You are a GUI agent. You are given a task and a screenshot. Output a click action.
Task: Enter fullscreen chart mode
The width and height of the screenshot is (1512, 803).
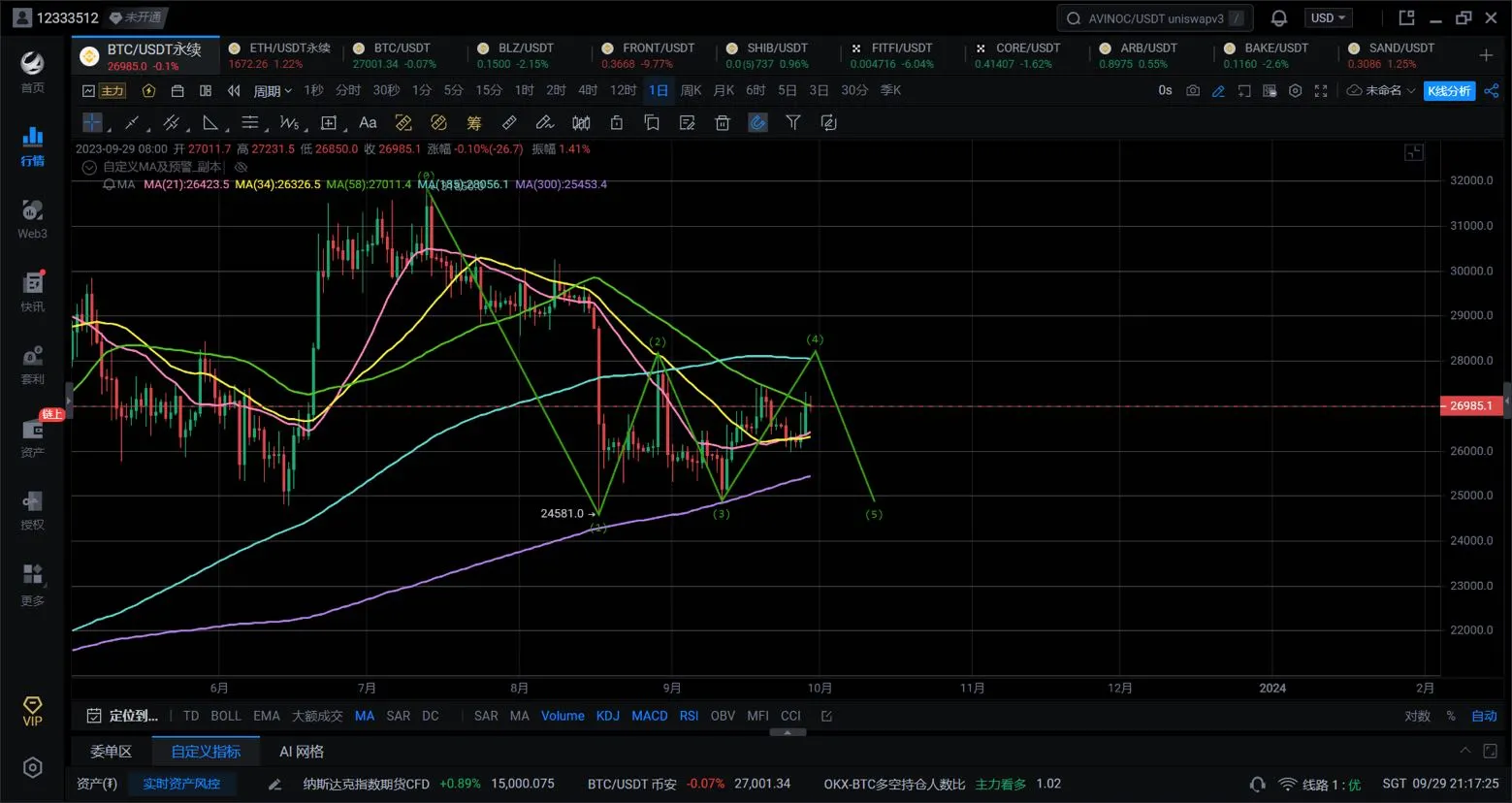[1321, 90]
